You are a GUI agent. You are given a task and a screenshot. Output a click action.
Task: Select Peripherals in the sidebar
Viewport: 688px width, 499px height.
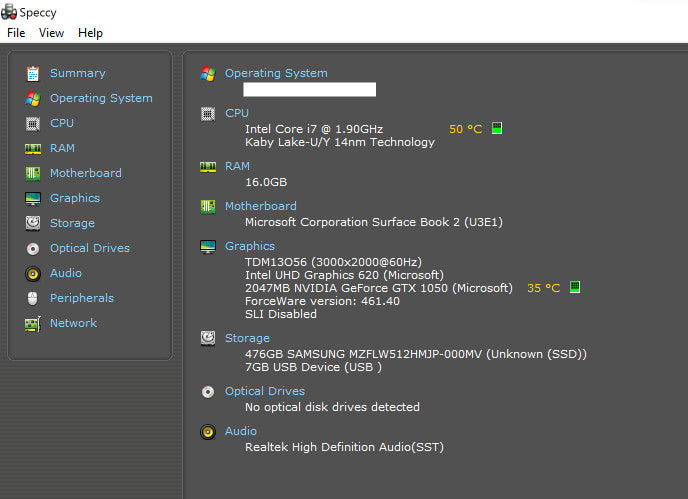[x=82, y=298]
